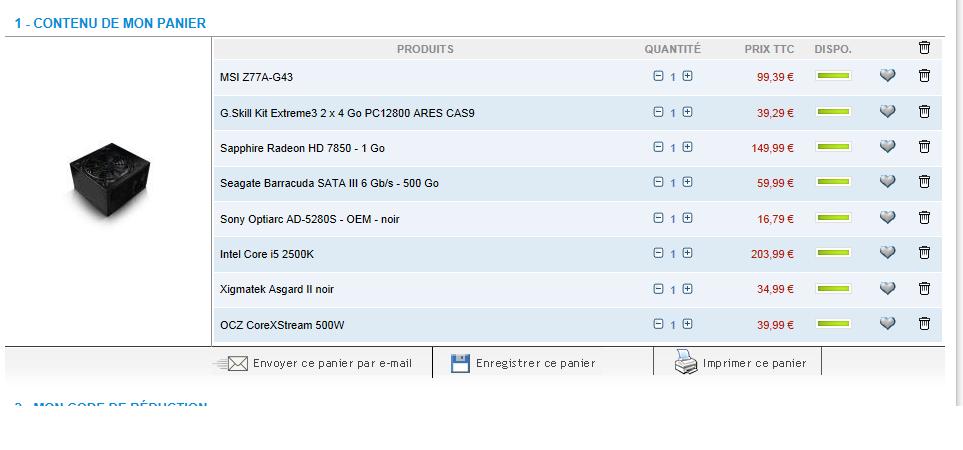Increase quantity of Intel Core i5 2500K

tap(687, 253)
